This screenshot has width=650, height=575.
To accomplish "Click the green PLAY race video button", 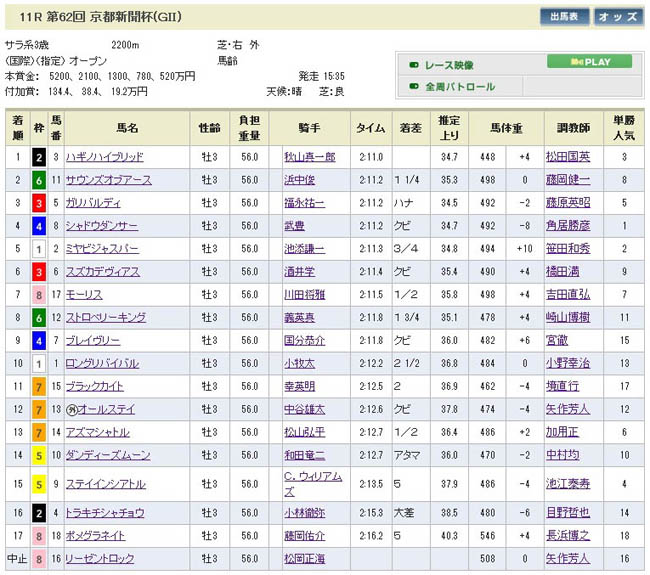I will coord(589,62).
